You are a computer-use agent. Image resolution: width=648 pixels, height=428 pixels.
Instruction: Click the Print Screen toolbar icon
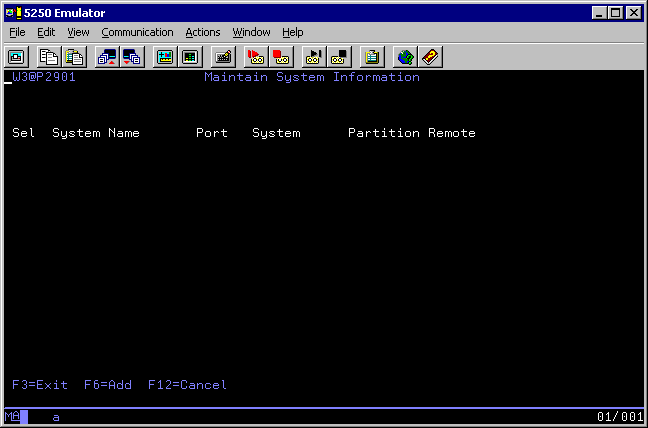click(16, 57)
